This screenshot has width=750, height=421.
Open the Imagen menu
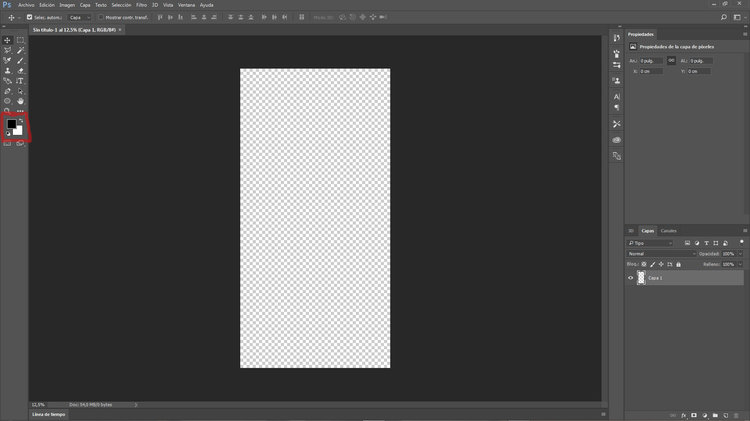coord(67,5)
